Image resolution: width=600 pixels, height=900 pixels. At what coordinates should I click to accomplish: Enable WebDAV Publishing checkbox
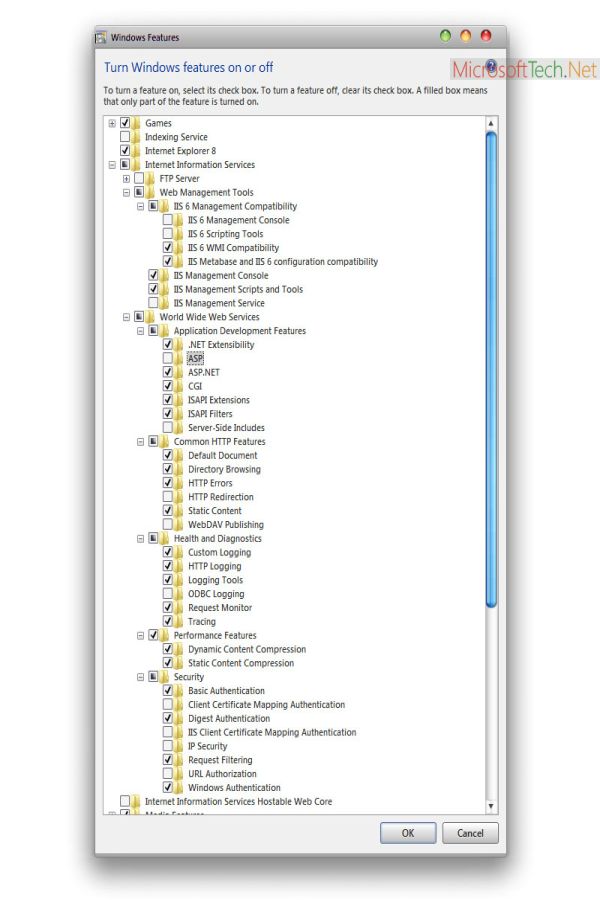(168, 524)
